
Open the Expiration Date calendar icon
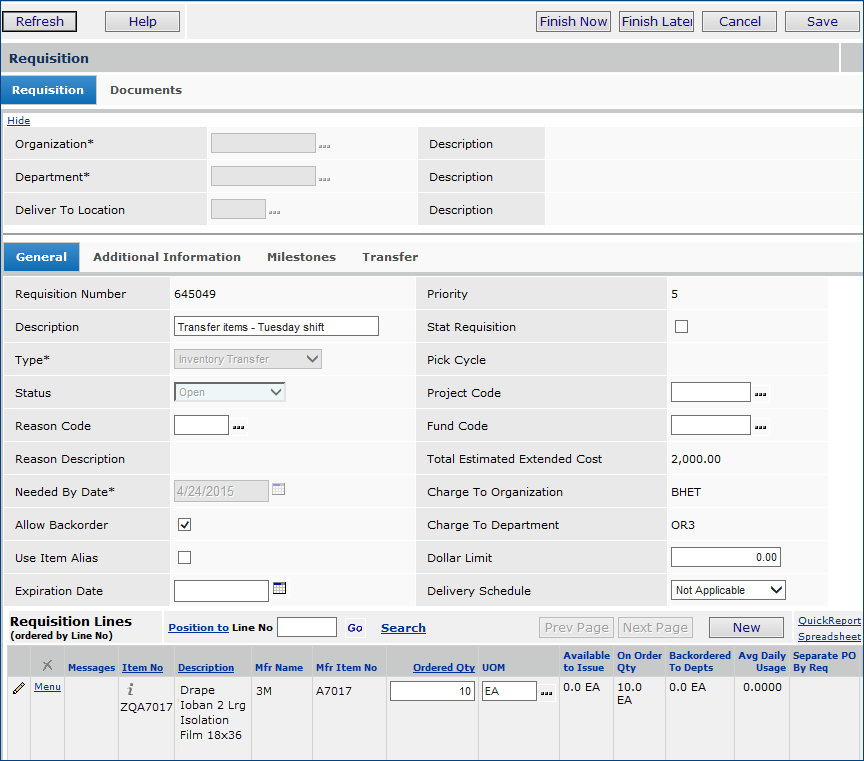point(280,589)
